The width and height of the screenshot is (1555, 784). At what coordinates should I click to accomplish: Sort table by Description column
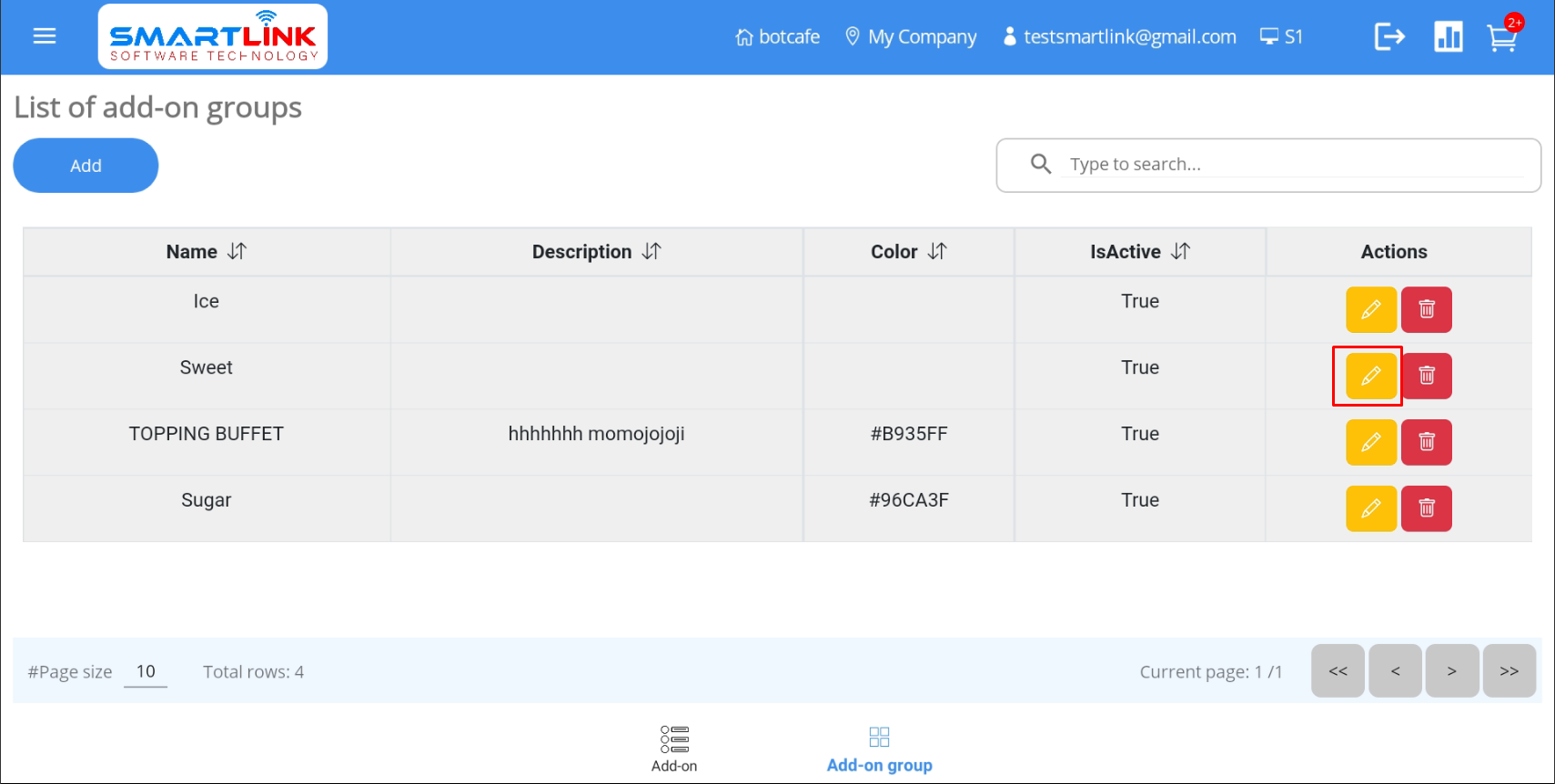tap(651, 252)
